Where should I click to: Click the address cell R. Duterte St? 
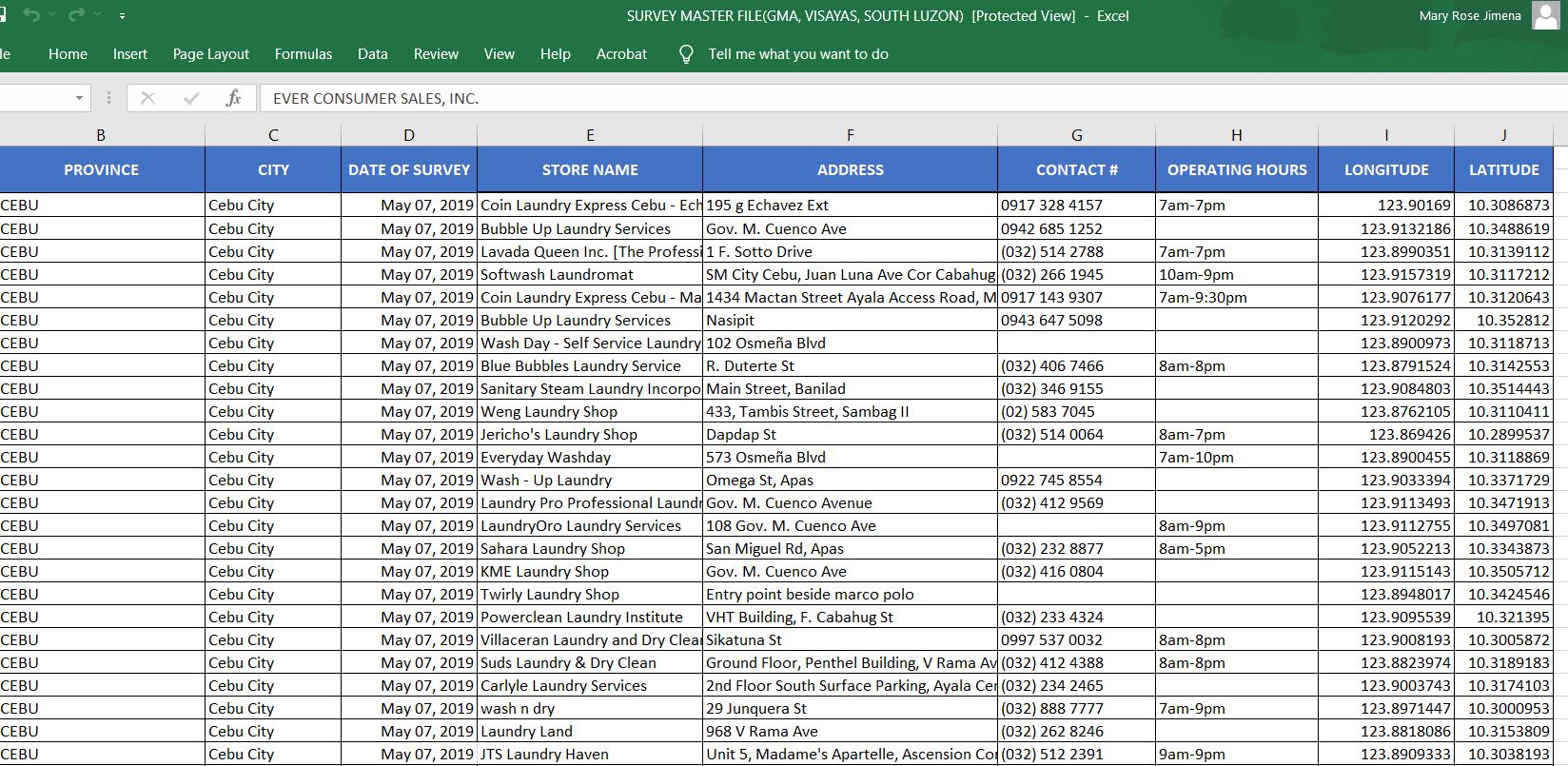pyautogui.click(x=851, y=365)
